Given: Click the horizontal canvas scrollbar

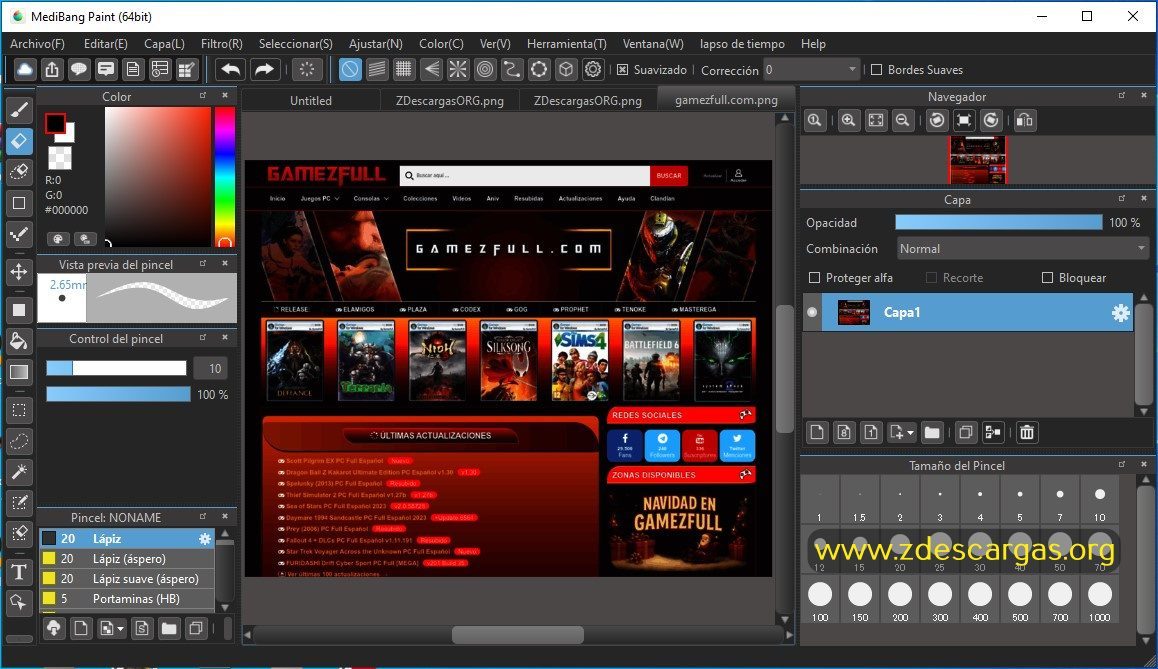Looking at the screenshot, I should [518, 634].
